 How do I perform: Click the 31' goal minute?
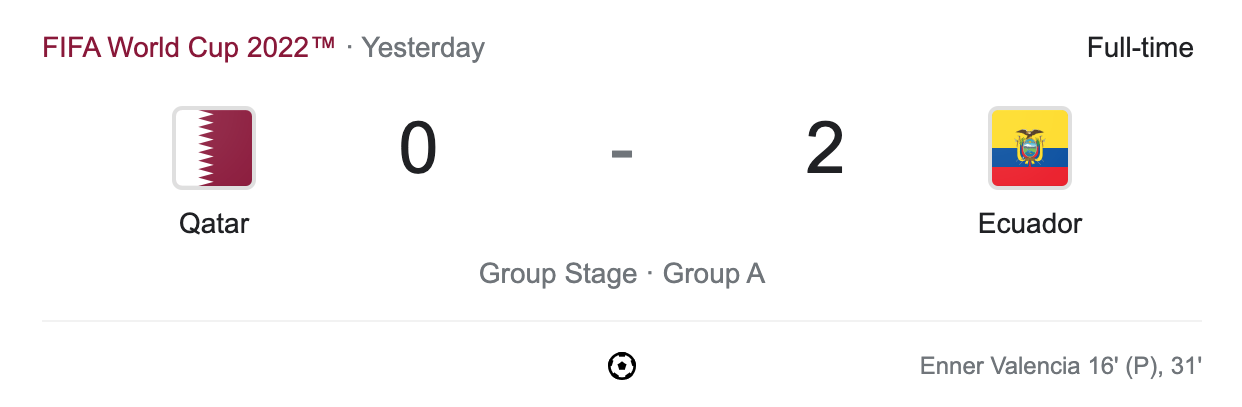coord(1183,366)
